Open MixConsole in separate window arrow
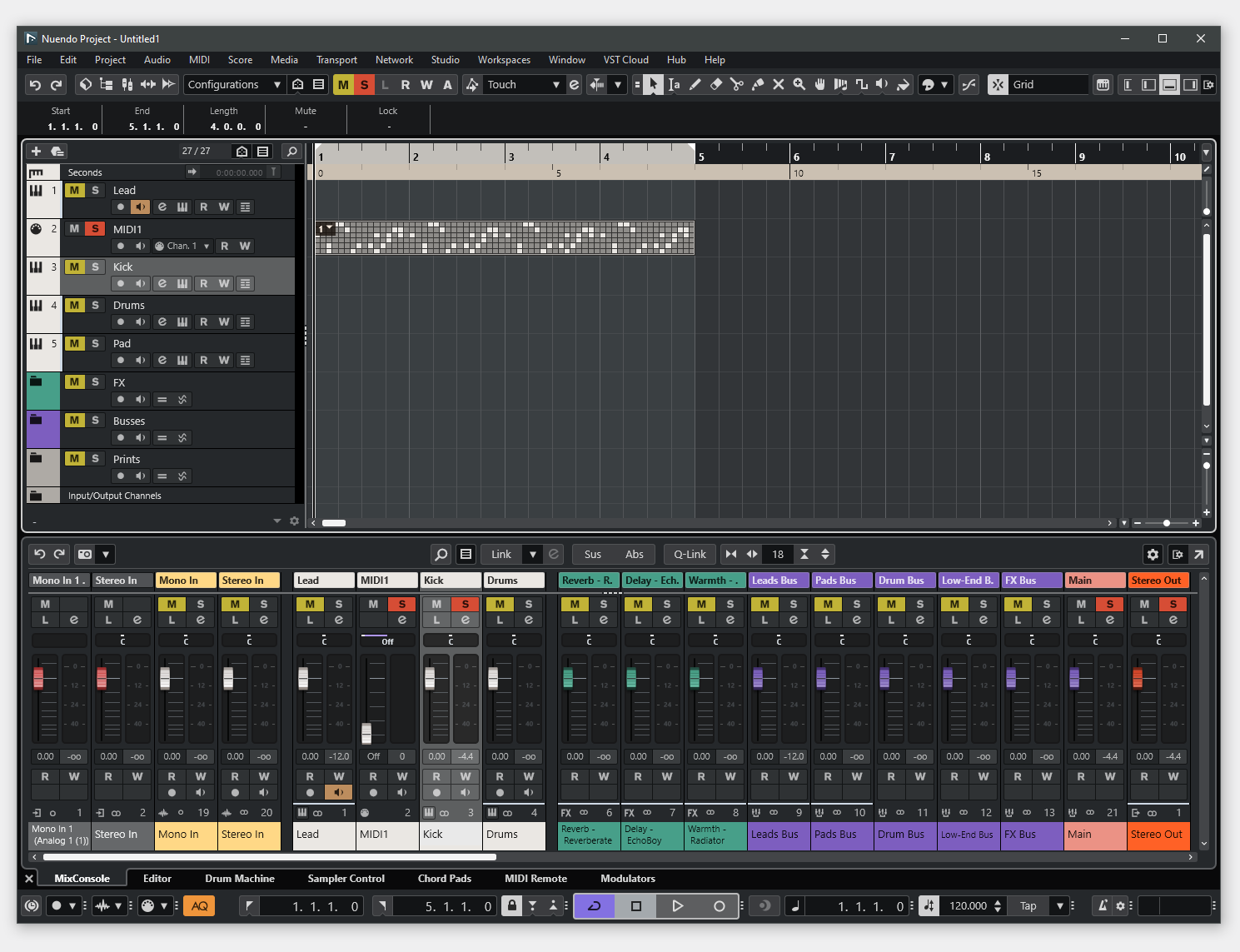The height and width of the screenshot is (952, 1240). click(x=1198, y=554)
